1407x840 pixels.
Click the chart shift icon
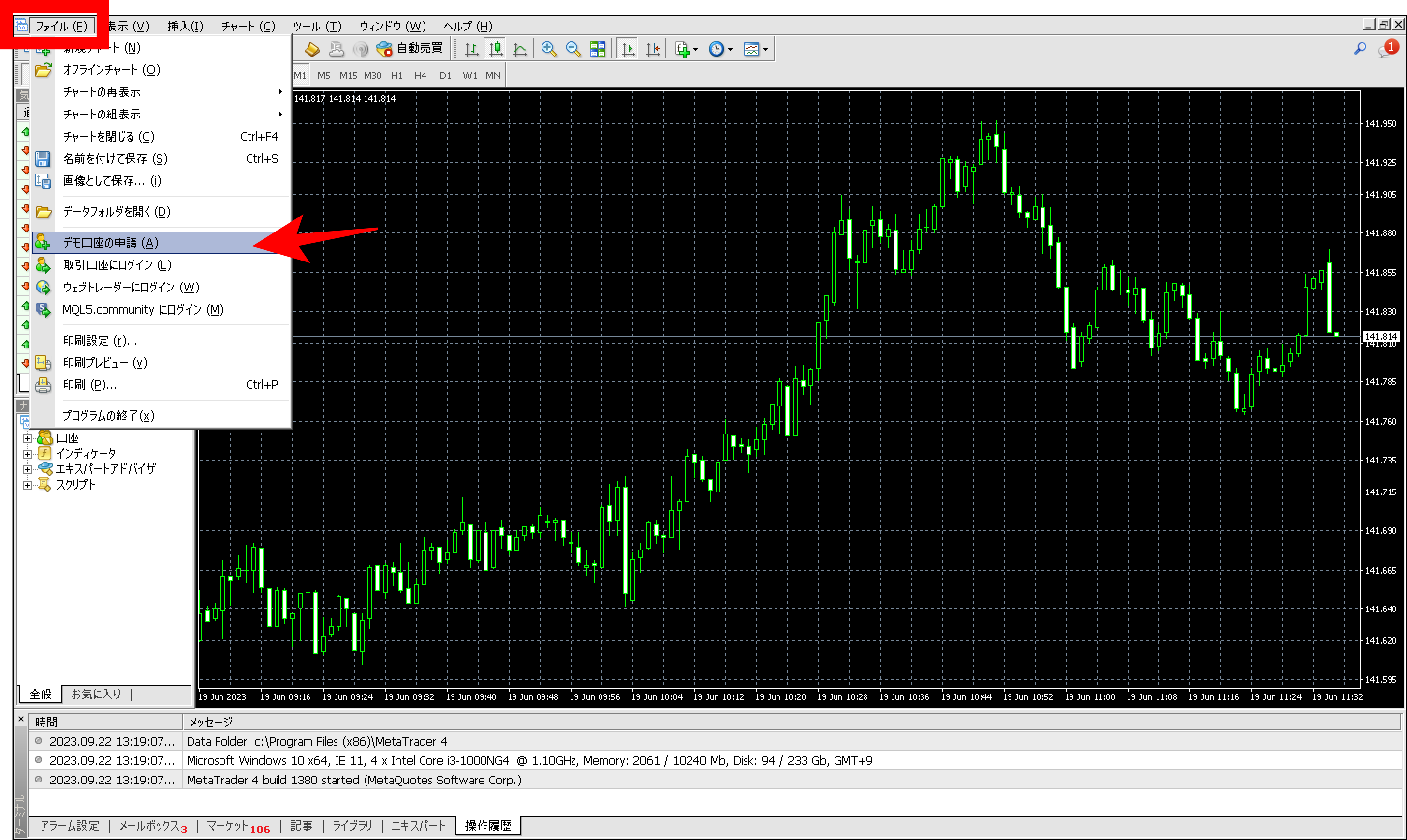pos(652,49)
